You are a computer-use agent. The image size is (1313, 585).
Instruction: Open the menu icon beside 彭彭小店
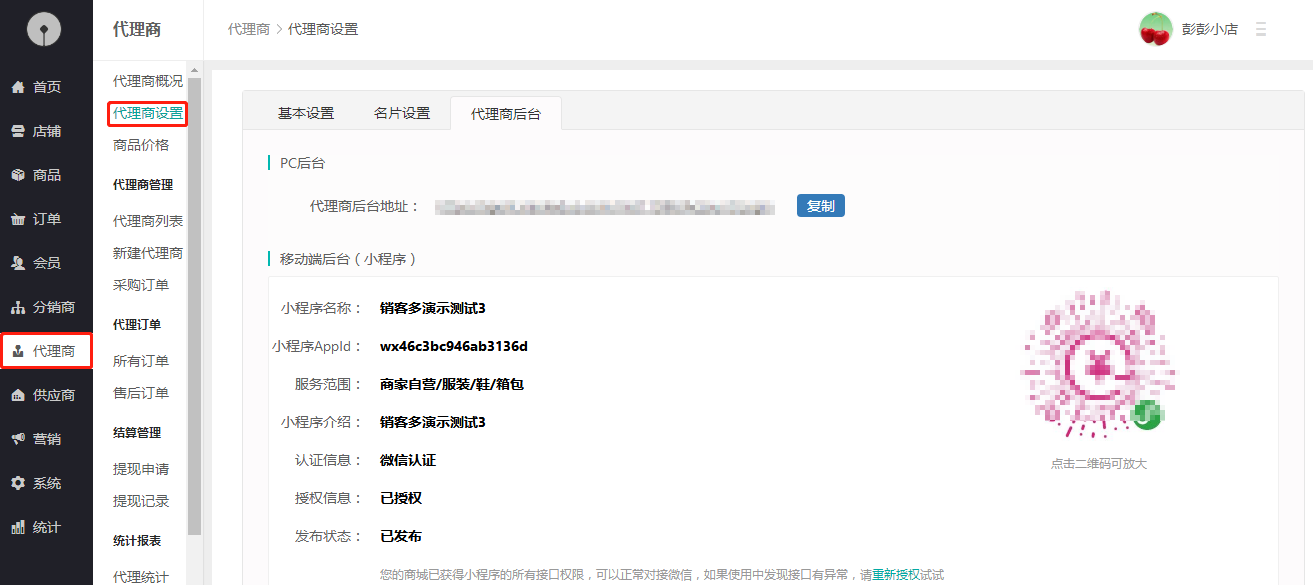click(x=1261, y=30)
